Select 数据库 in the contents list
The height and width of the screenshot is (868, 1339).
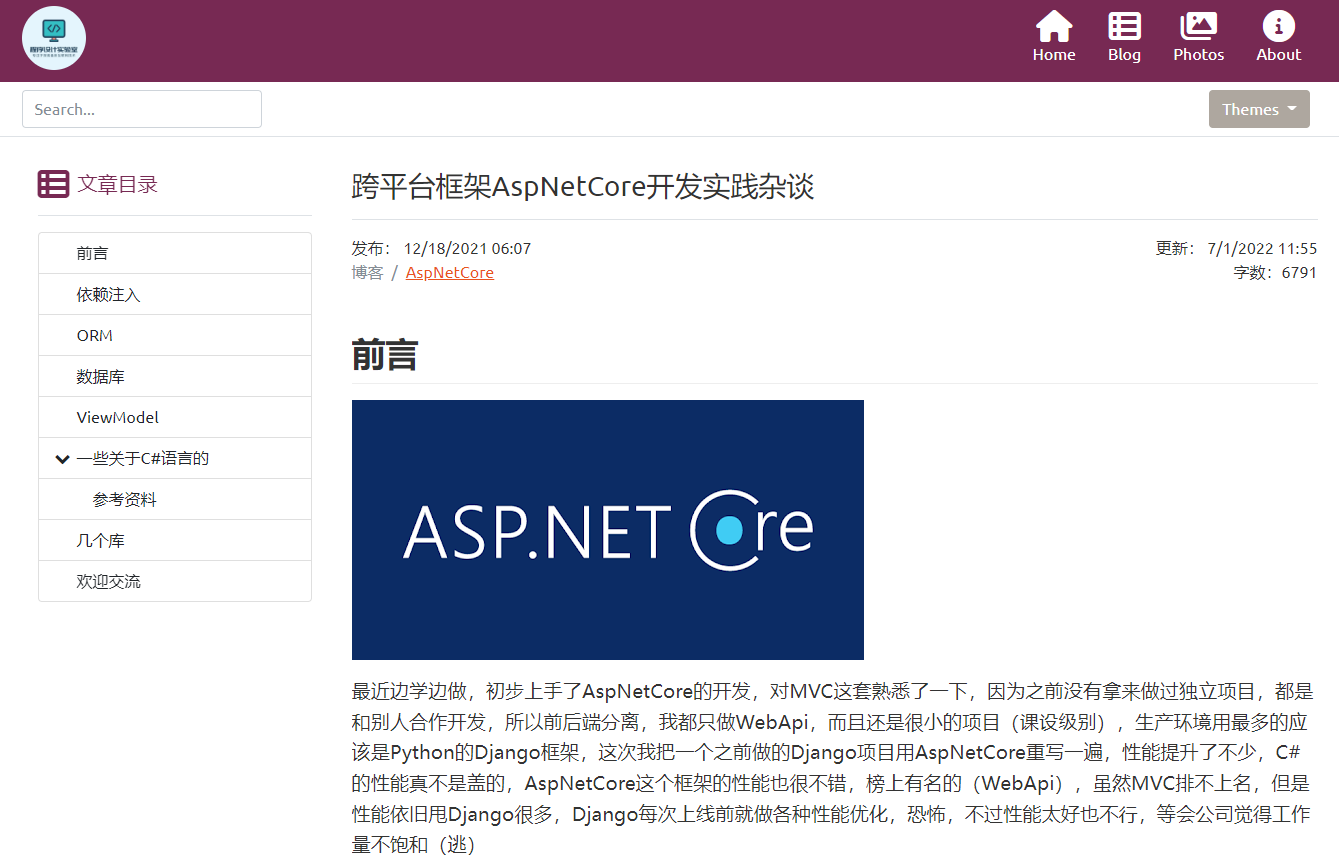click(x=175, y=376)
